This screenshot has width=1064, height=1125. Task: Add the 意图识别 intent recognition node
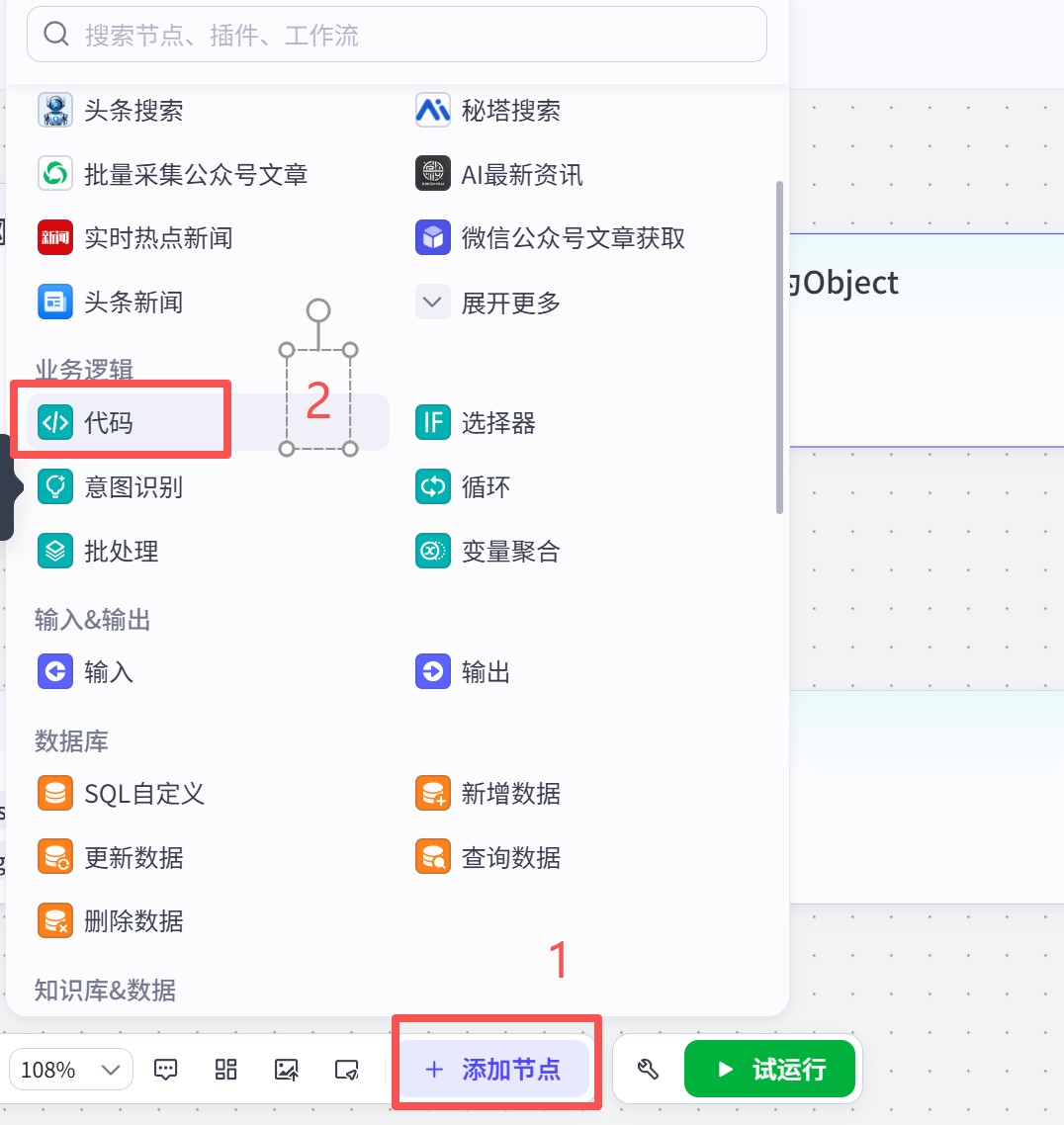(x=133, y=487)
